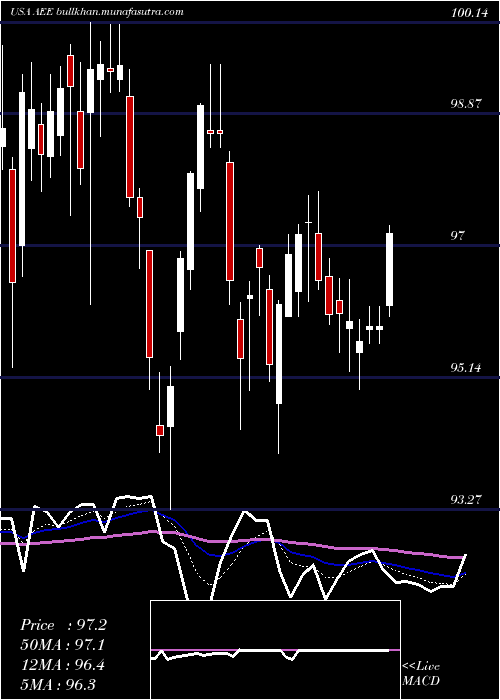This screenshot has height=700, width=500.
Task: Click the last white candlestick near 97
Action: point(390,271)
